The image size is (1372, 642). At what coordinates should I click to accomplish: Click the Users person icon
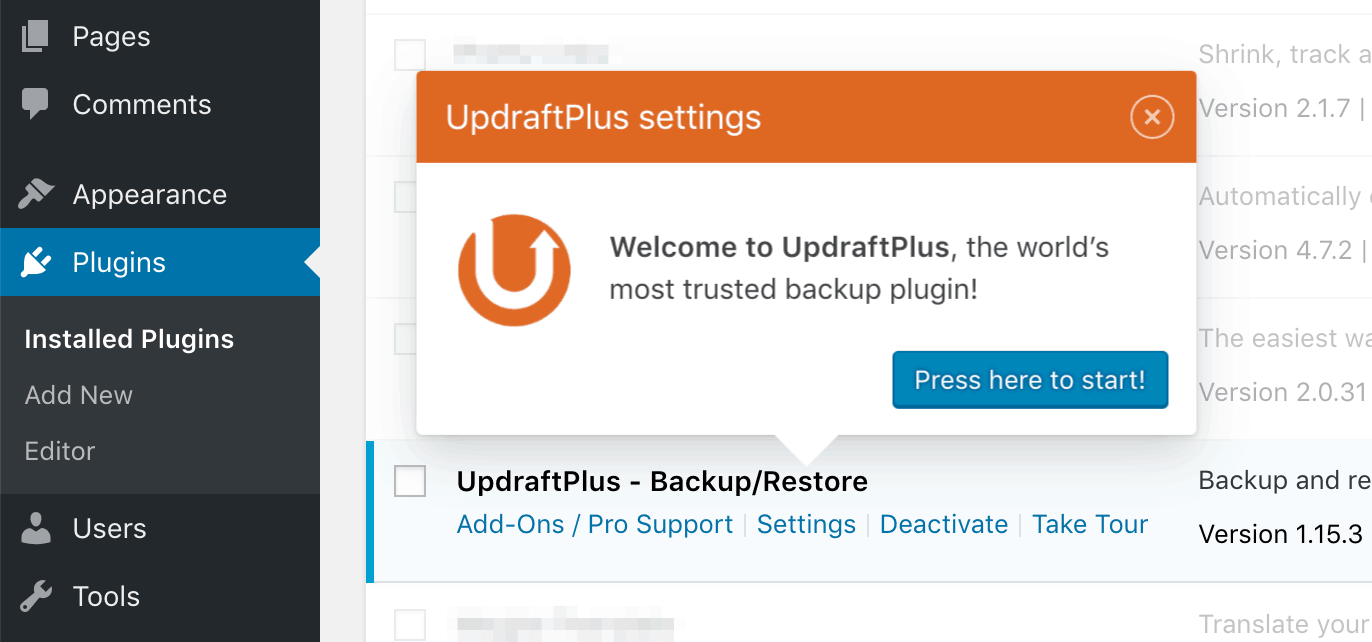pos(36,528)
